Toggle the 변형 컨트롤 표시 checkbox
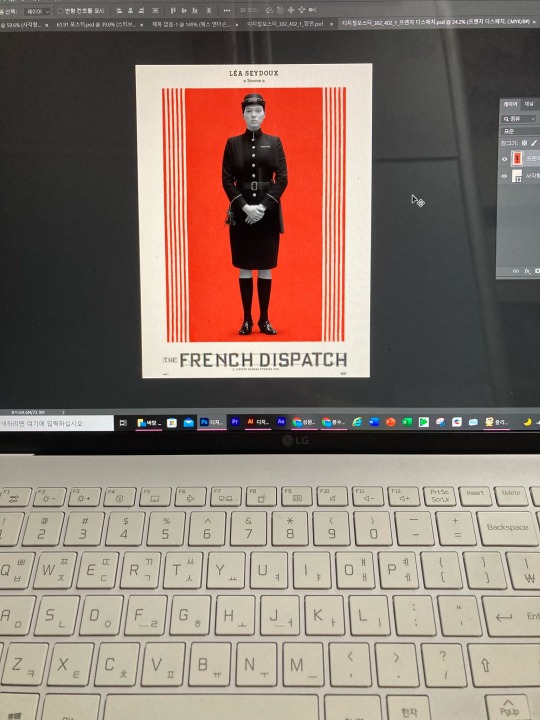The width and height of the screenshot is (540, 720). point(60,11)
